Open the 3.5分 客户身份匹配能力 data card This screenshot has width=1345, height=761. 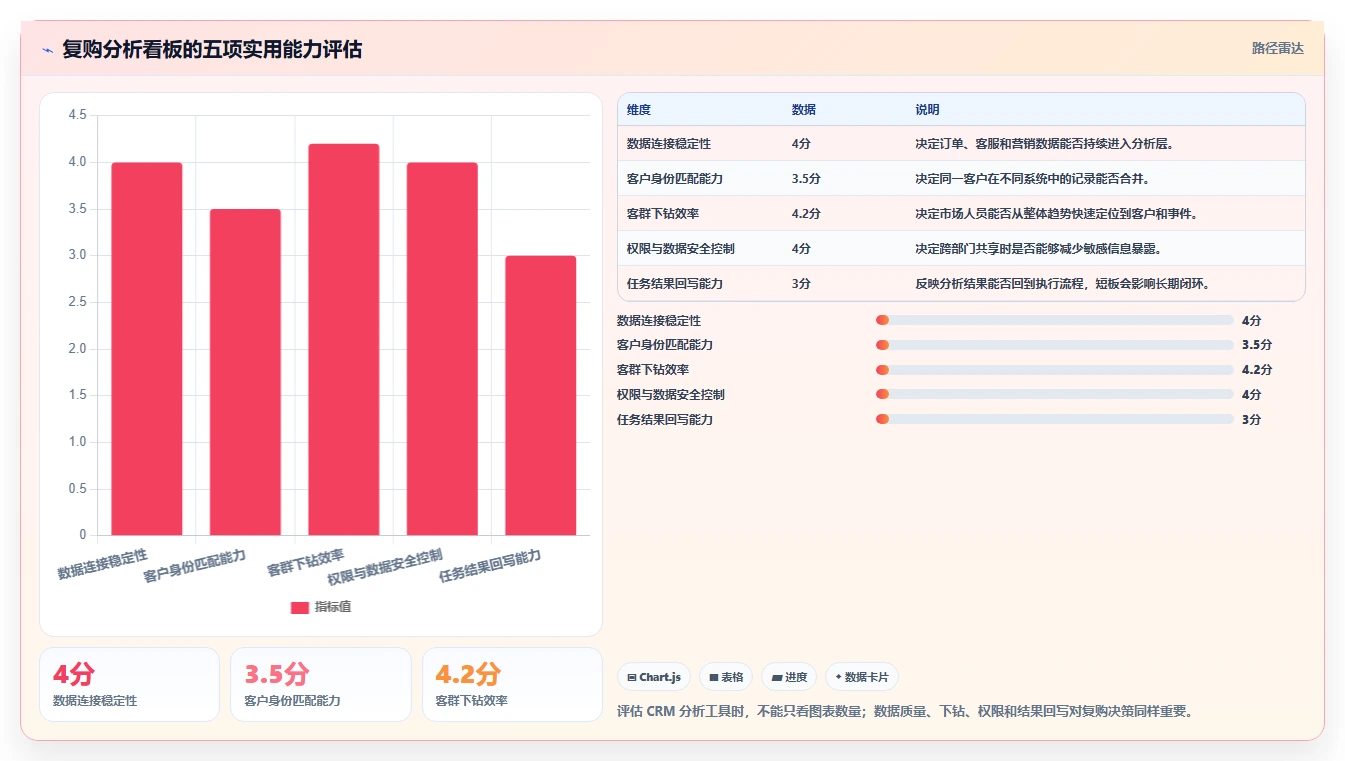point(321,684)
